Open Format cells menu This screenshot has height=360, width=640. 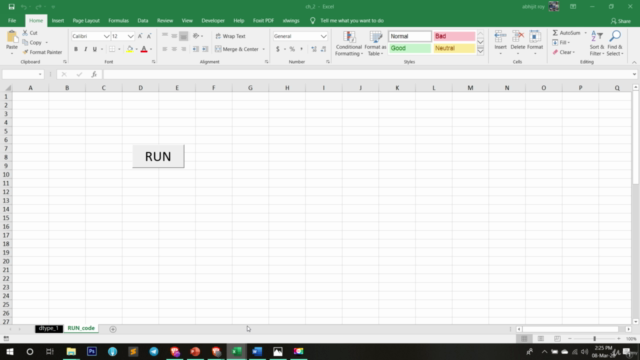pos(535,43)
